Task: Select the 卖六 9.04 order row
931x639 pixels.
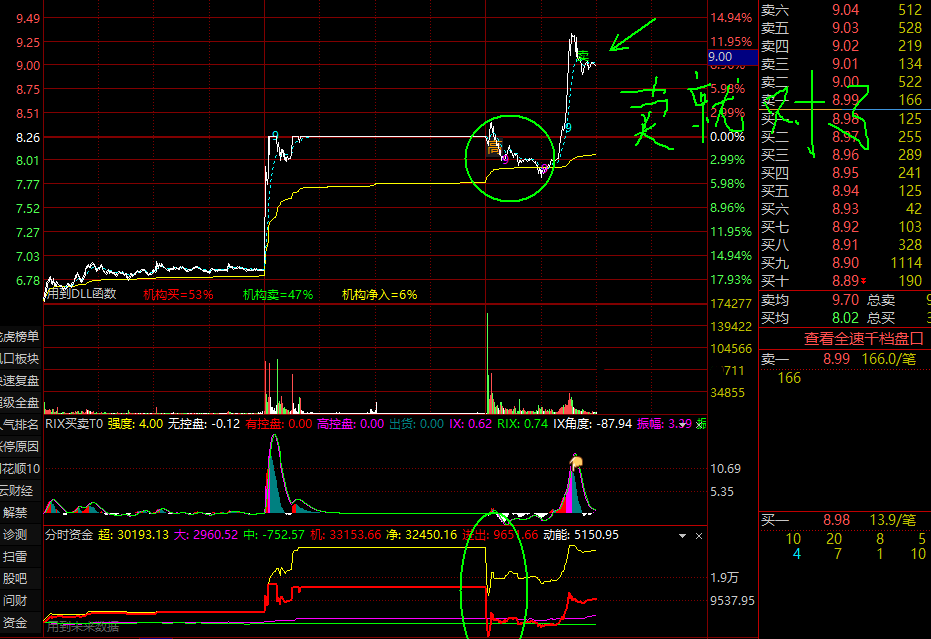Action: (845, 10)
